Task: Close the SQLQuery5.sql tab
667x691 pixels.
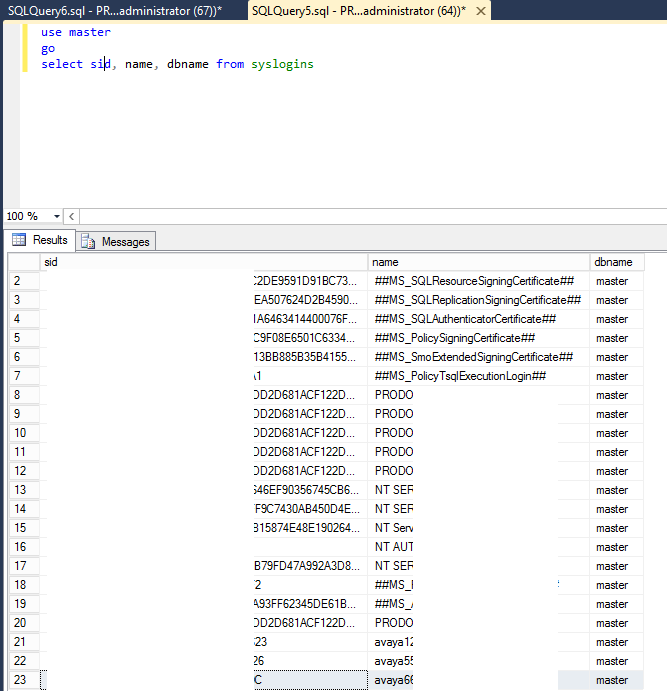Action: 481,11
